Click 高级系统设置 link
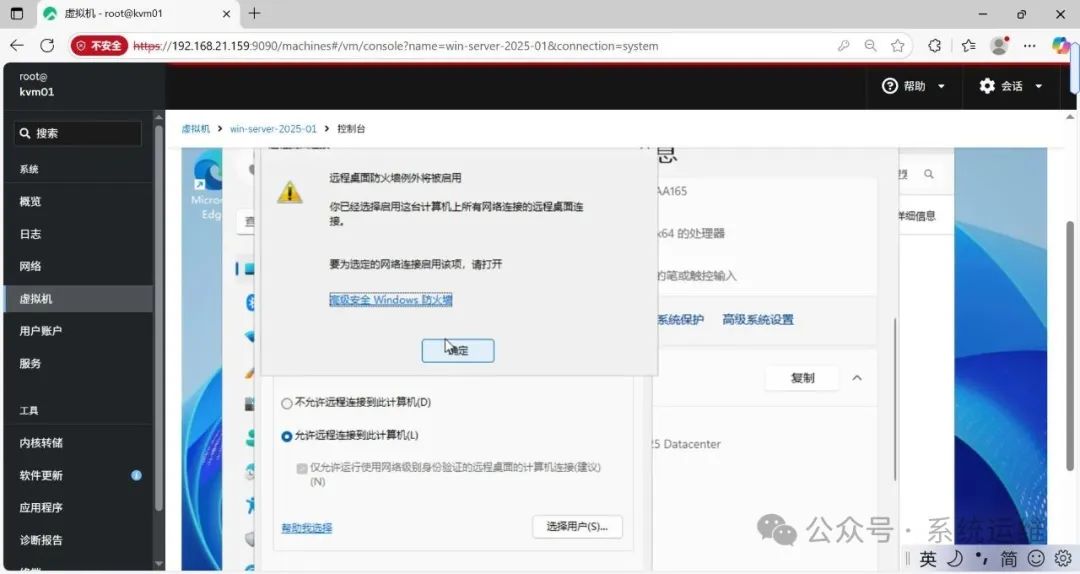The image size is (1080, 574). click(758, 319)
